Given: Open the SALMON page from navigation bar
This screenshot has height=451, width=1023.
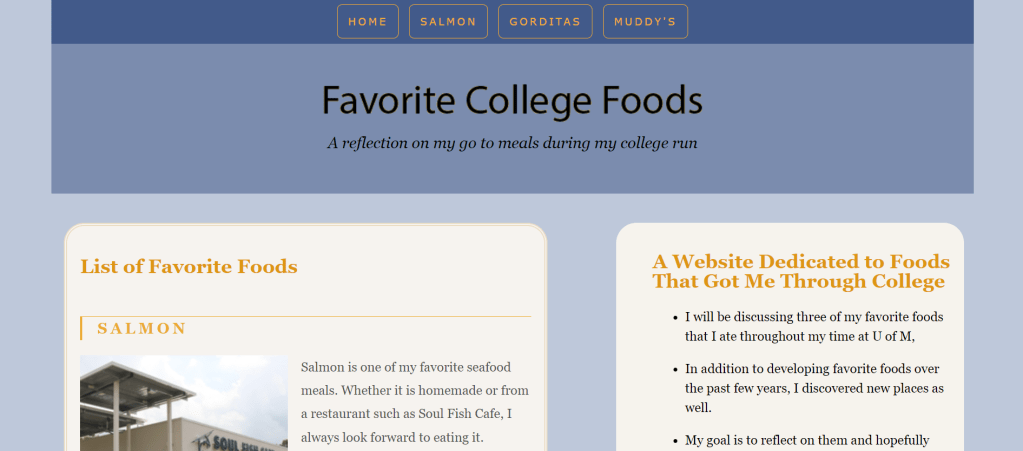Looking at the screenshot, I should point(448,21).
